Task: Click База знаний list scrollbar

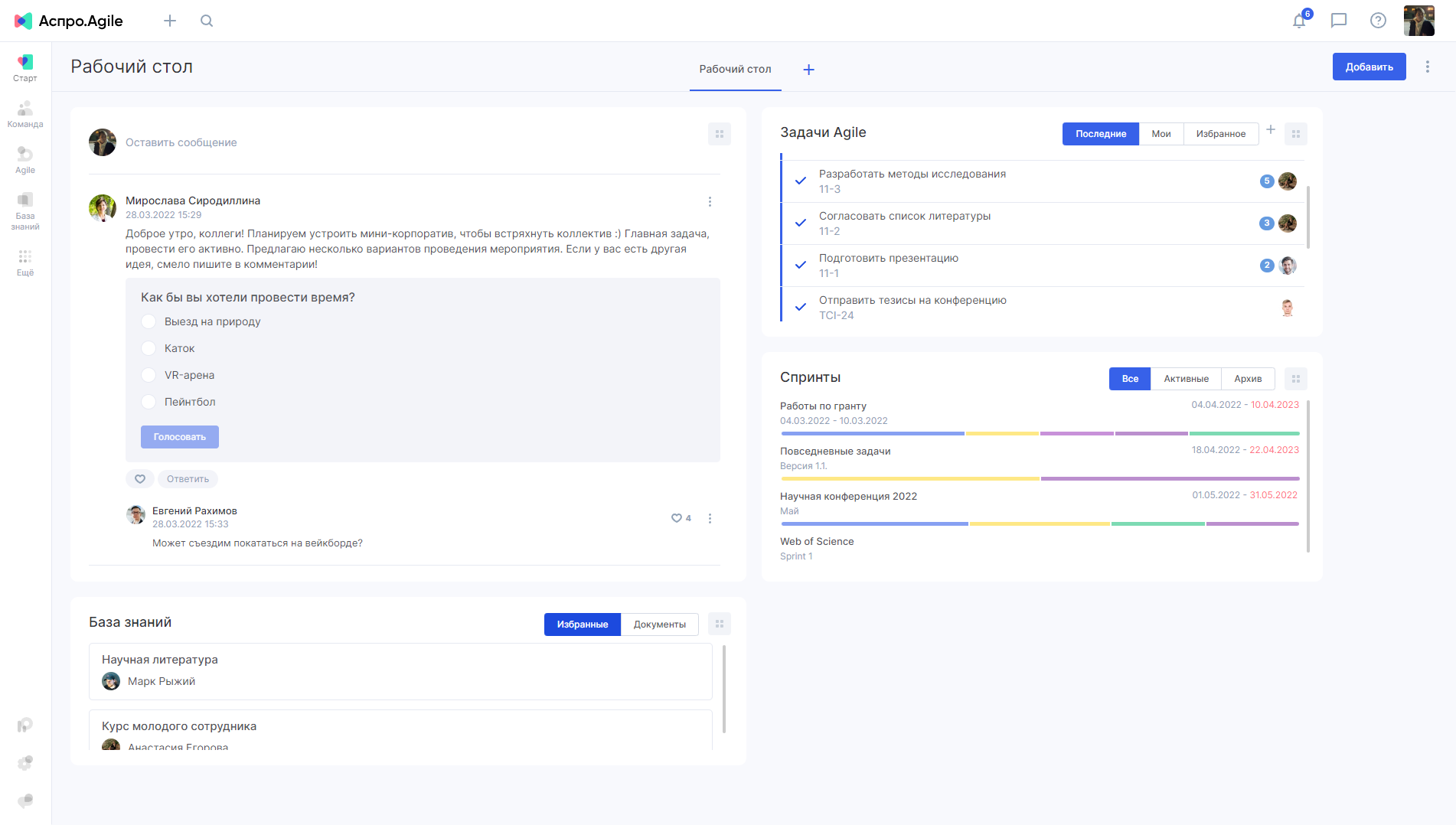Action: point(723,689)
